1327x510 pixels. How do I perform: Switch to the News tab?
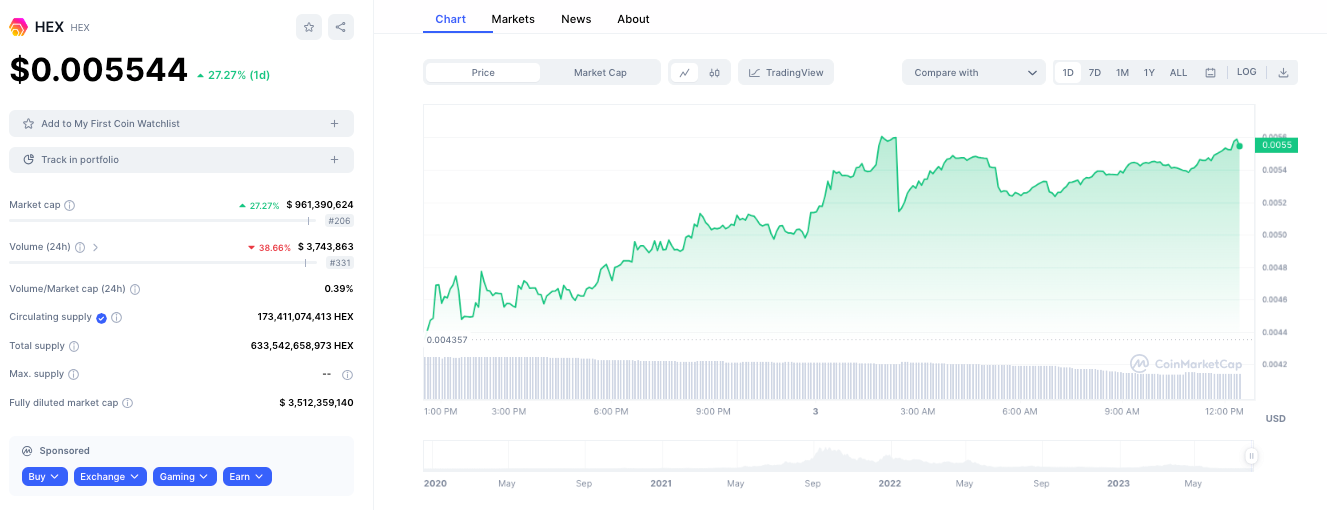(x=576, y=19)
